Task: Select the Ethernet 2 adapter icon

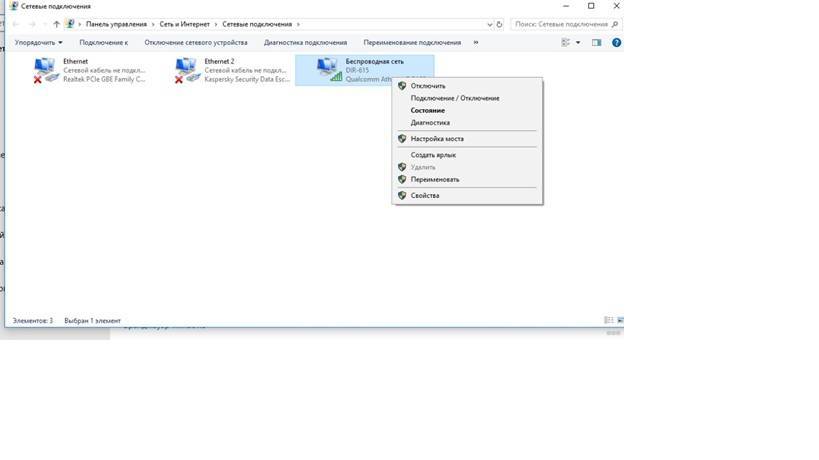Action: click(187, 69)
